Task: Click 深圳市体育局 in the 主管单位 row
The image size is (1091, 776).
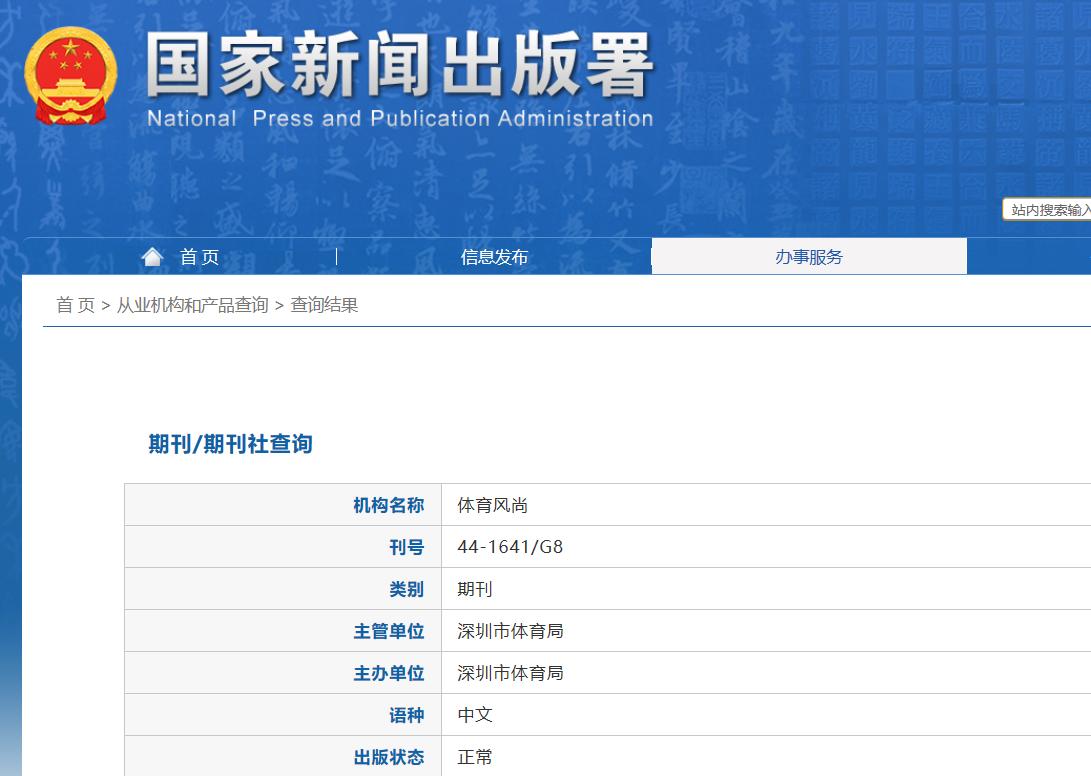Action: pos(510,630)
